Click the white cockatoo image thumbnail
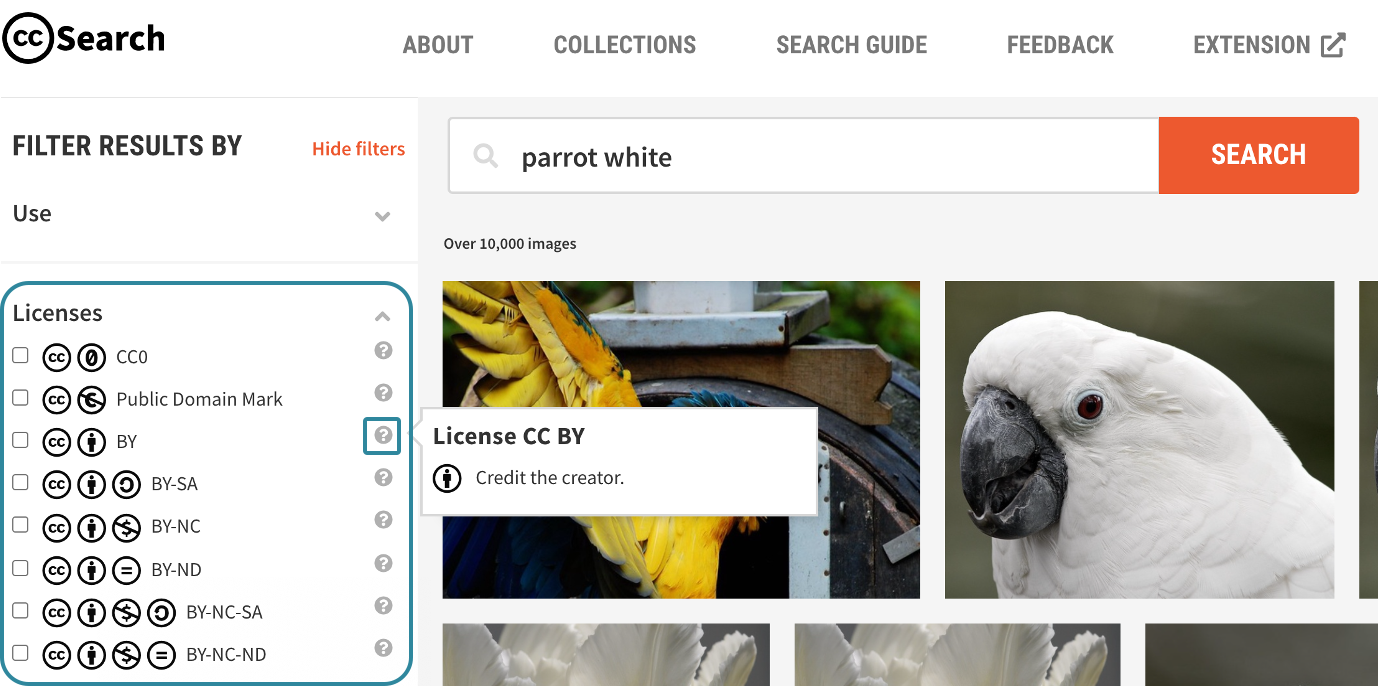The image size is (1378, 686). pyautogui.click(x=1139, y=439)
